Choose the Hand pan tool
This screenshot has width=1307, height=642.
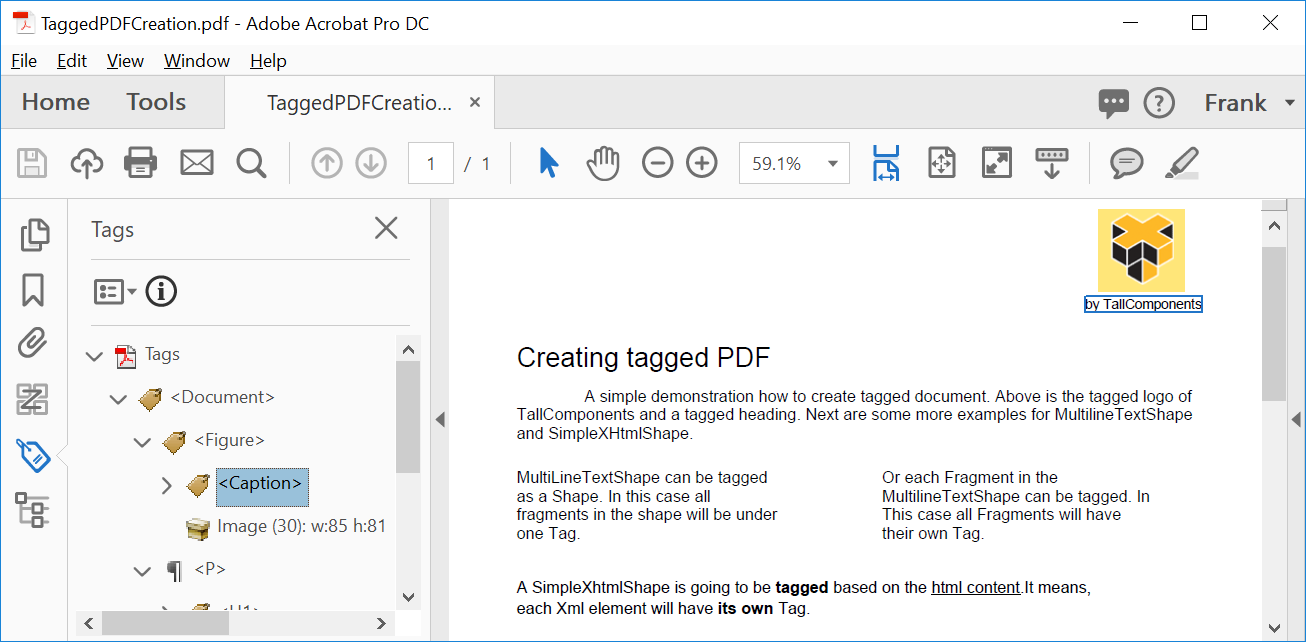(603, 163)
